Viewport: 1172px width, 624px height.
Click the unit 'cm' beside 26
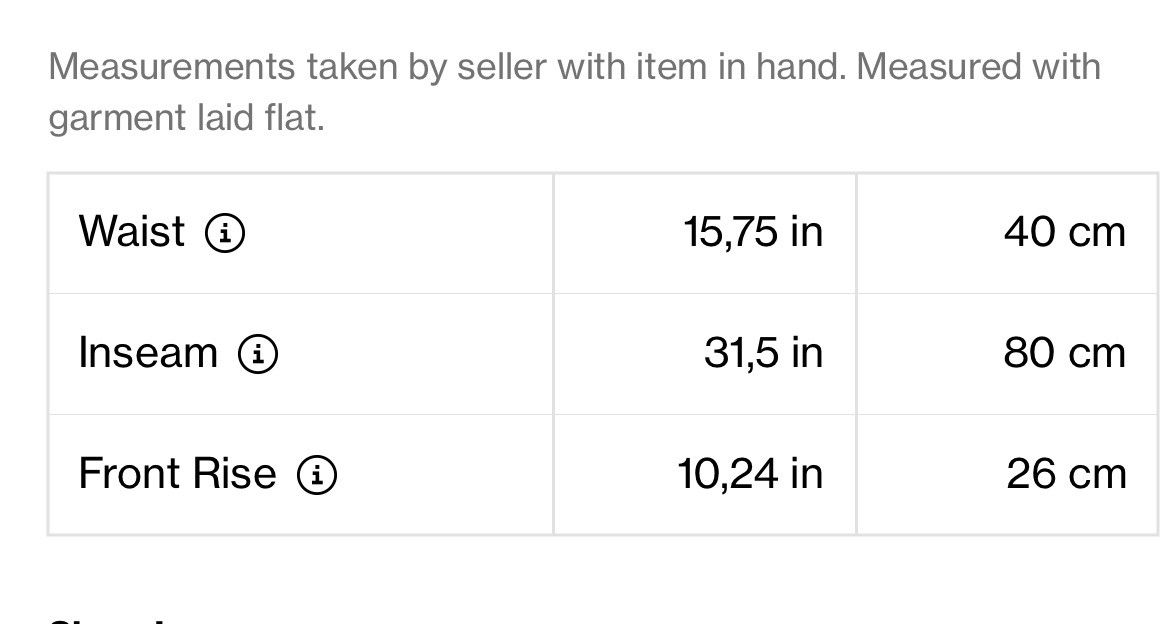click(1097, 475)
